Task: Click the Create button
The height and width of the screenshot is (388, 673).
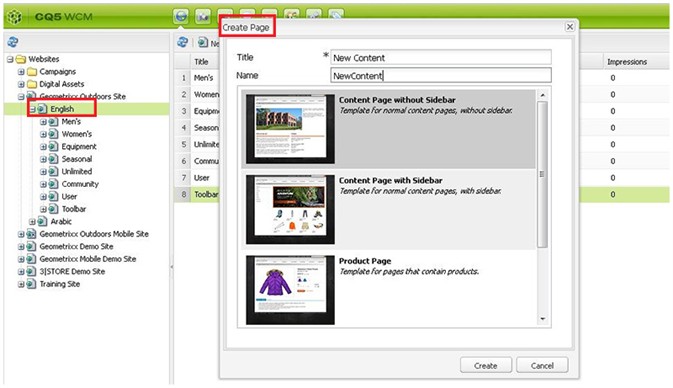Action: click(486, 365)
